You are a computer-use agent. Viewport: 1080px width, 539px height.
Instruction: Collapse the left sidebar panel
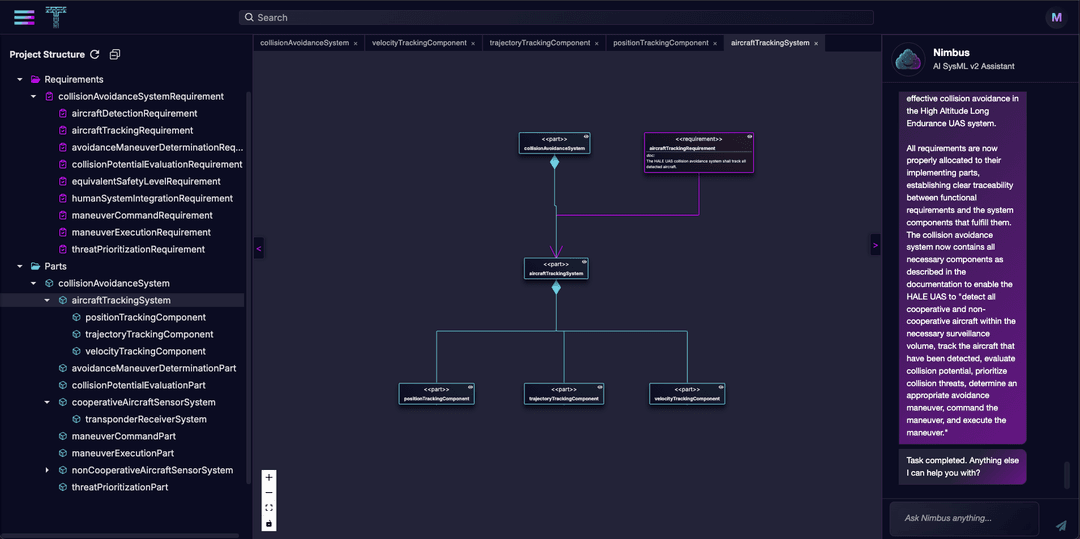click(x=258, y=247)
